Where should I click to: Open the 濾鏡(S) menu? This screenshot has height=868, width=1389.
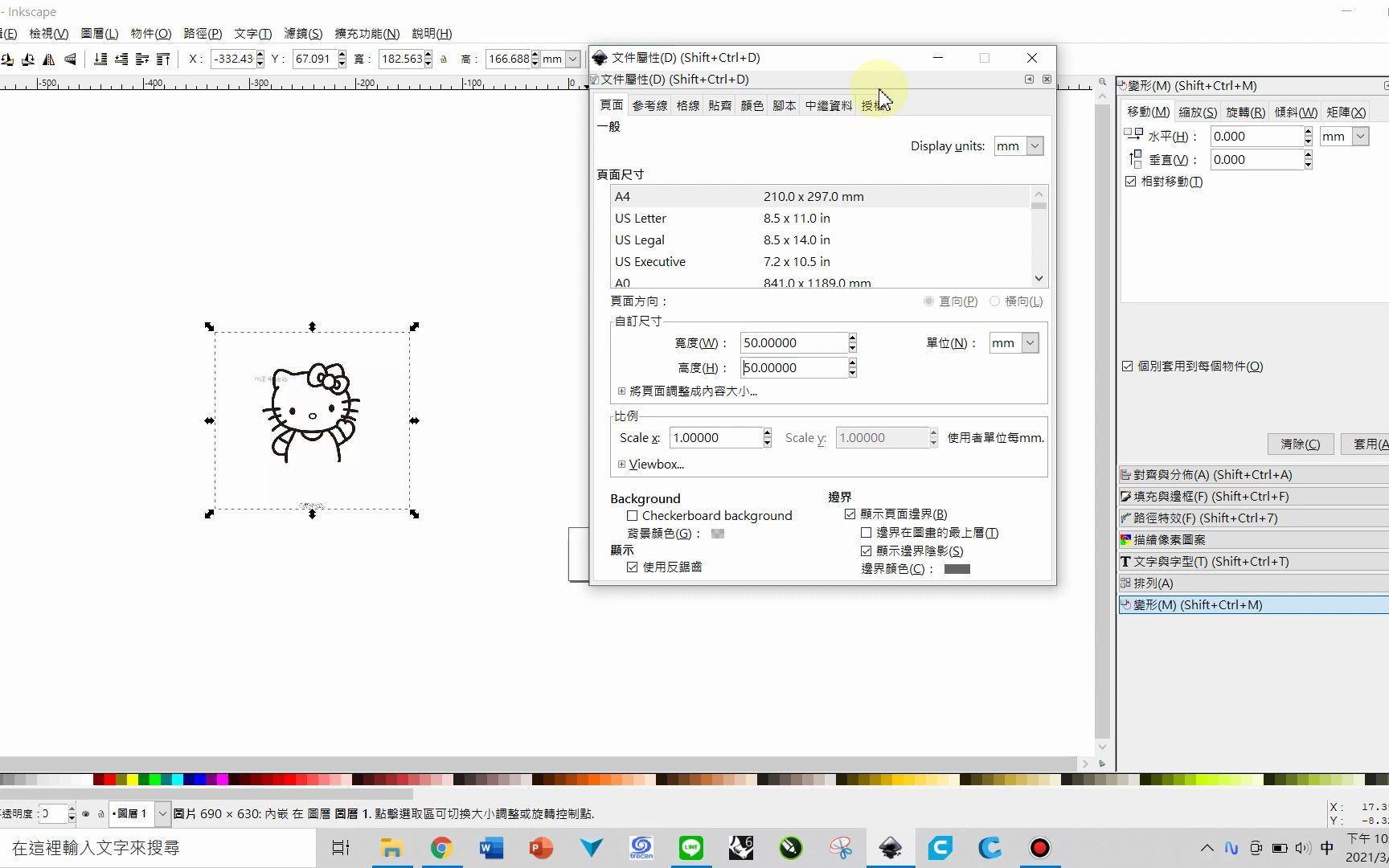pyautogui.click(x=303, y=34)
